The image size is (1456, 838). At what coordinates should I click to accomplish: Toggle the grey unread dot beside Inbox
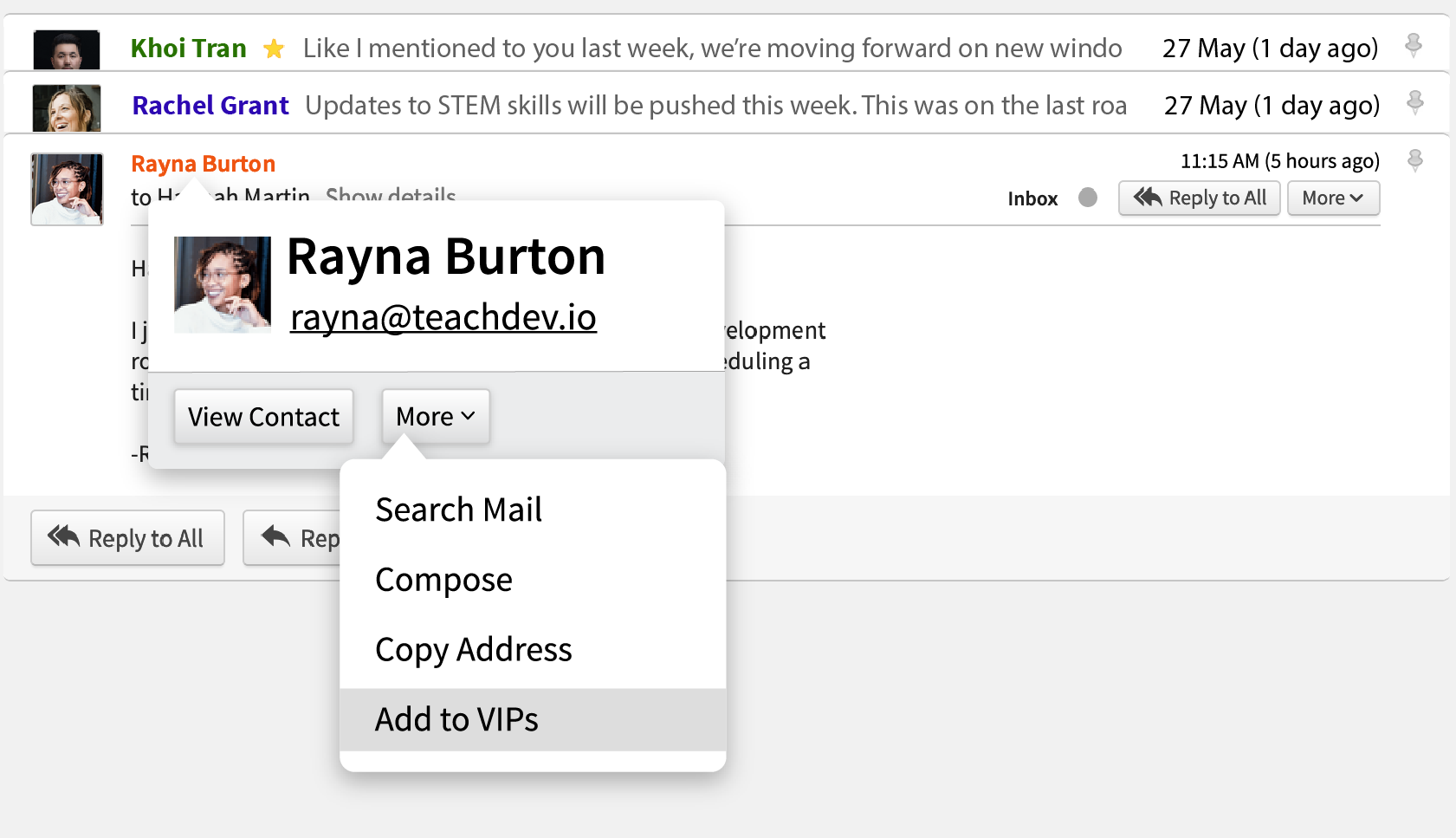tap(1088, 198)
